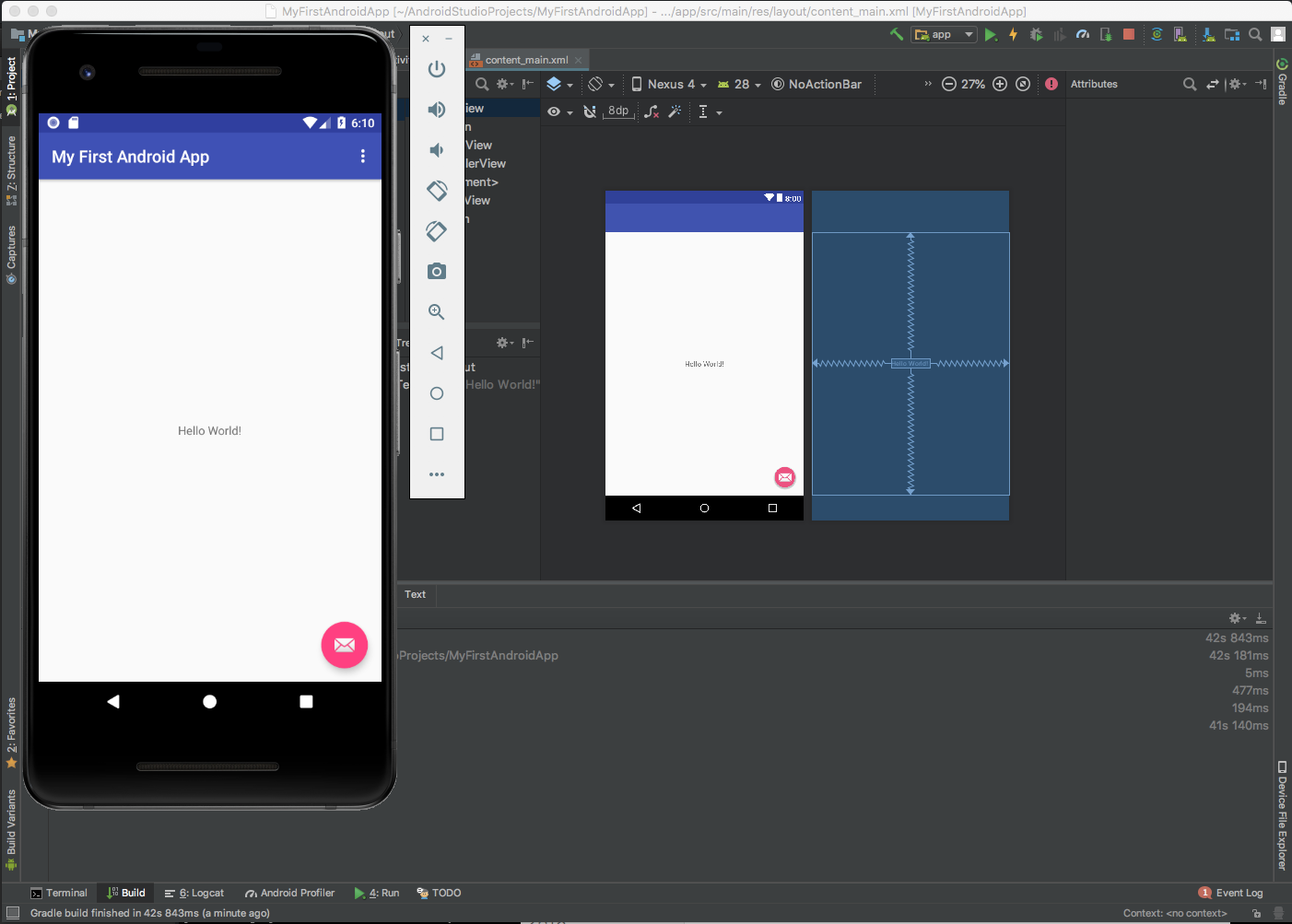The width and height of the screenshot is (1292, 924).
Task: Take an emulator screenshot with the camera icon
Action: click(437, 272)
